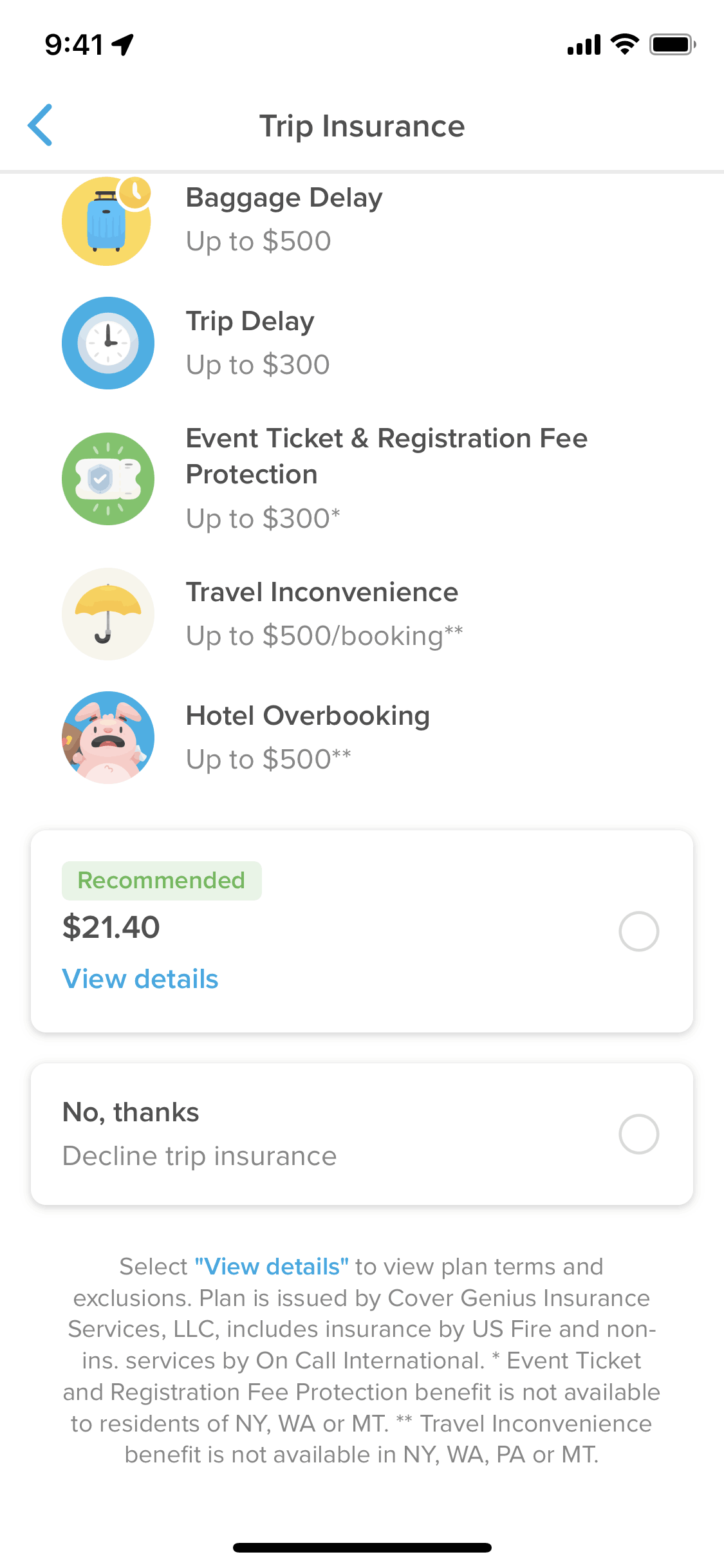Tap the Baggage Delay title text

(284, 198)
